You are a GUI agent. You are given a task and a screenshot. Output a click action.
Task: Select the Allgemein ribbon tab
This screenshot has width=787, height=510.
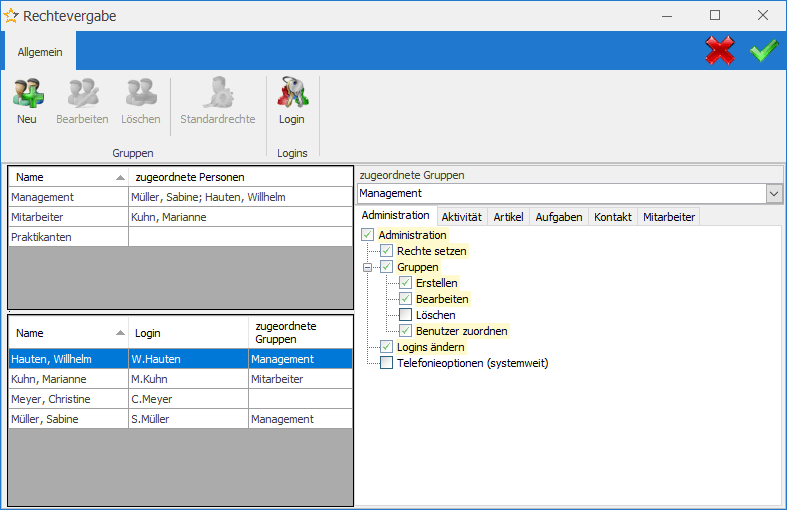tap(40, 52)
